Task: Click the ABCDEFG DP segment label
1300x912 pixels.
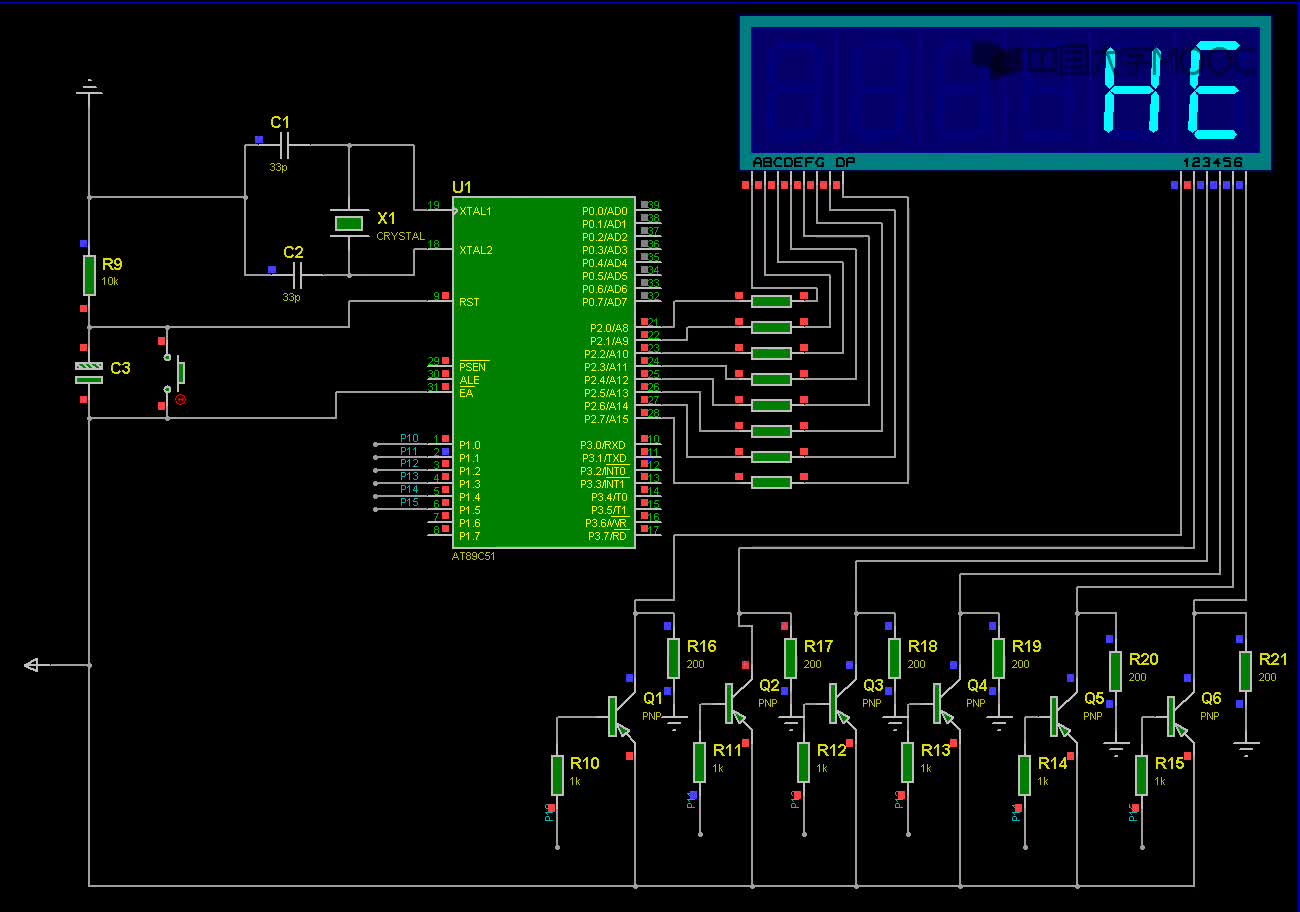Action: (x=803, y=162)
